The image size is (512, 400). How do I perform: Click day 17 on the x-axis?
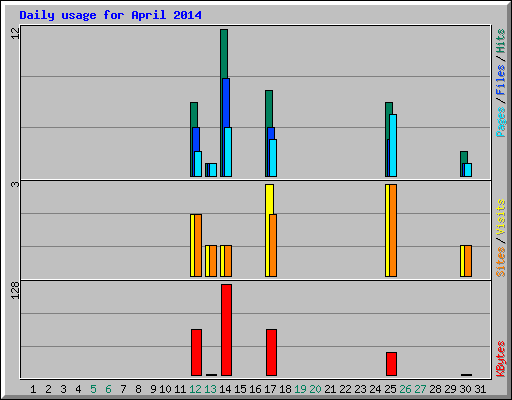click(270, 389)
